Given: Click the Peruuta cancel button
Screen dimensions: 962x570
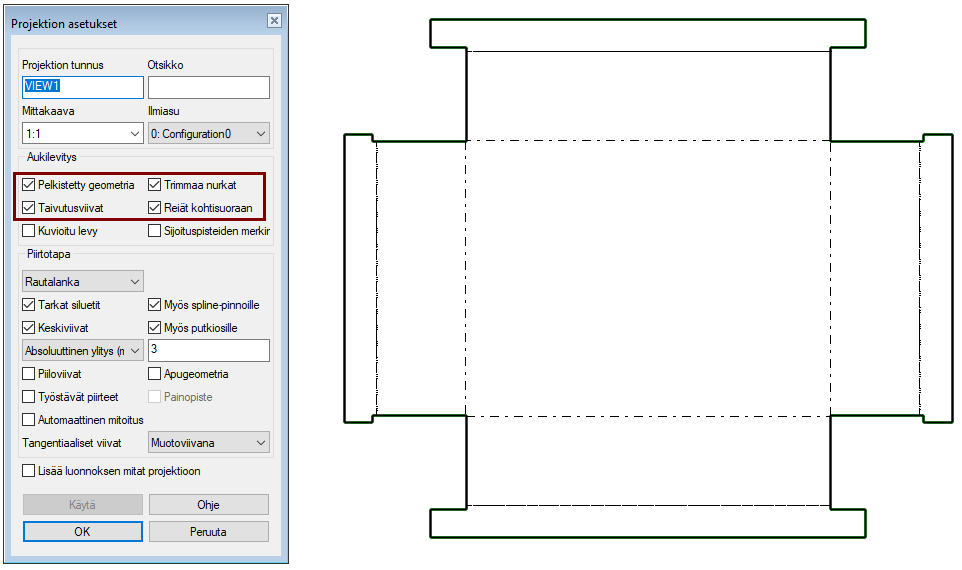Looking at the screenshot, I should point(208,532).
